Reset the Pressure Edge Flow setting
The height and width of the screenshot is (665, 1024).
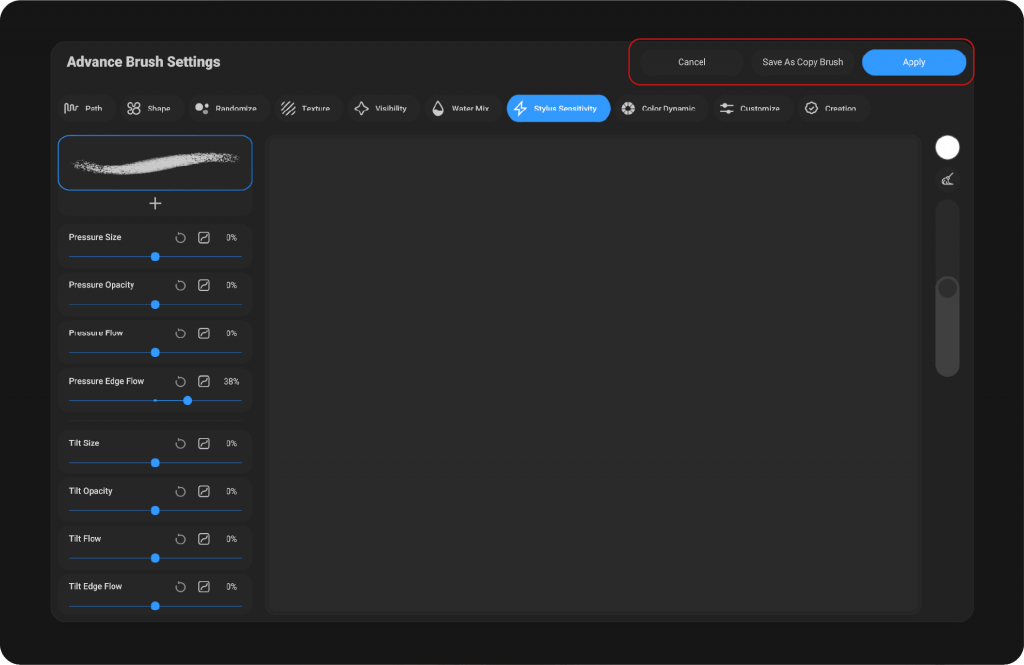[x=180, y=381]
